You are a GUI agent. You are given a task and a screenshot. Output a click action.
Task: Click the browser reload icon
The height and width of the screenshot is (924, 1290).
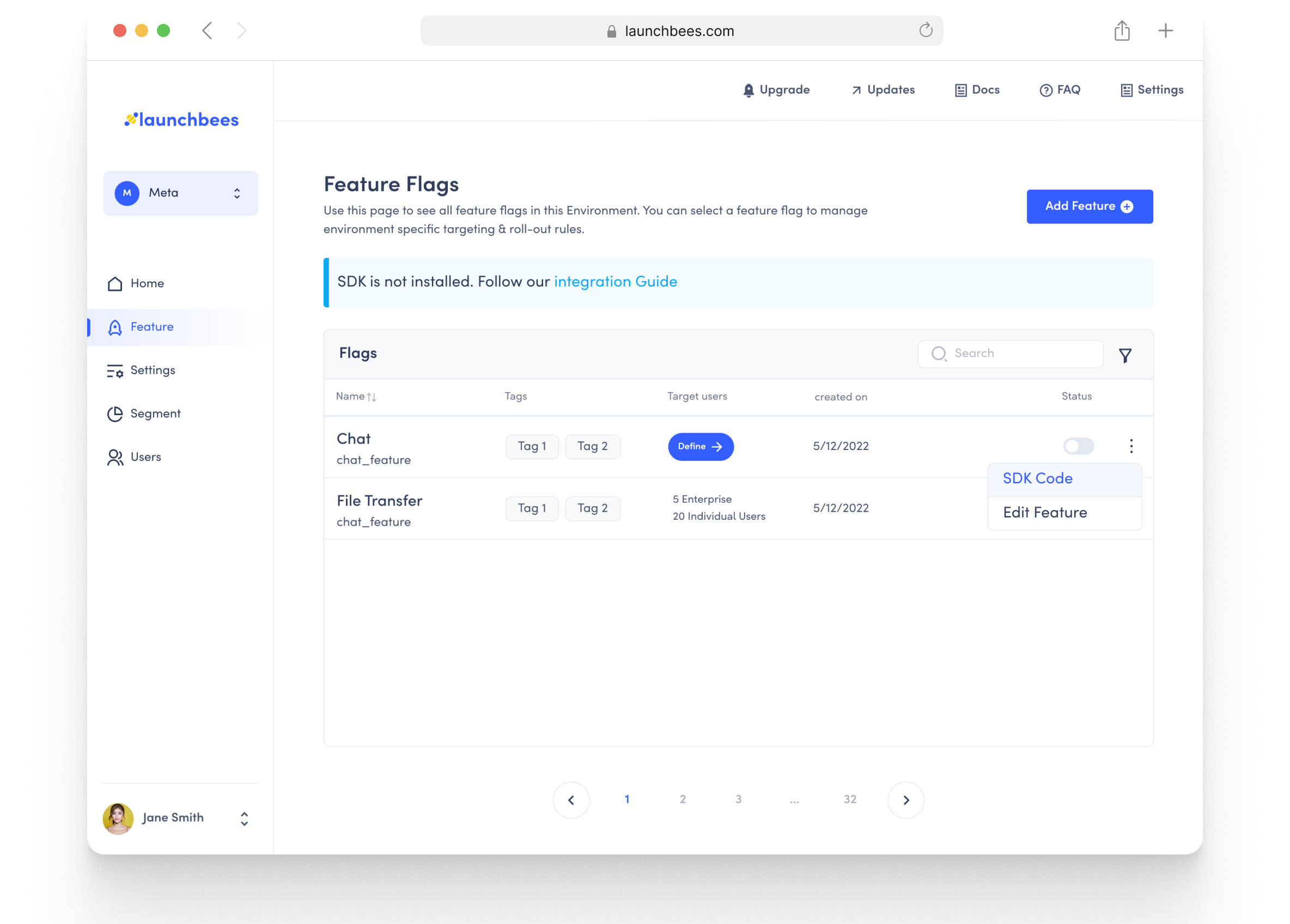coord(926,30)
